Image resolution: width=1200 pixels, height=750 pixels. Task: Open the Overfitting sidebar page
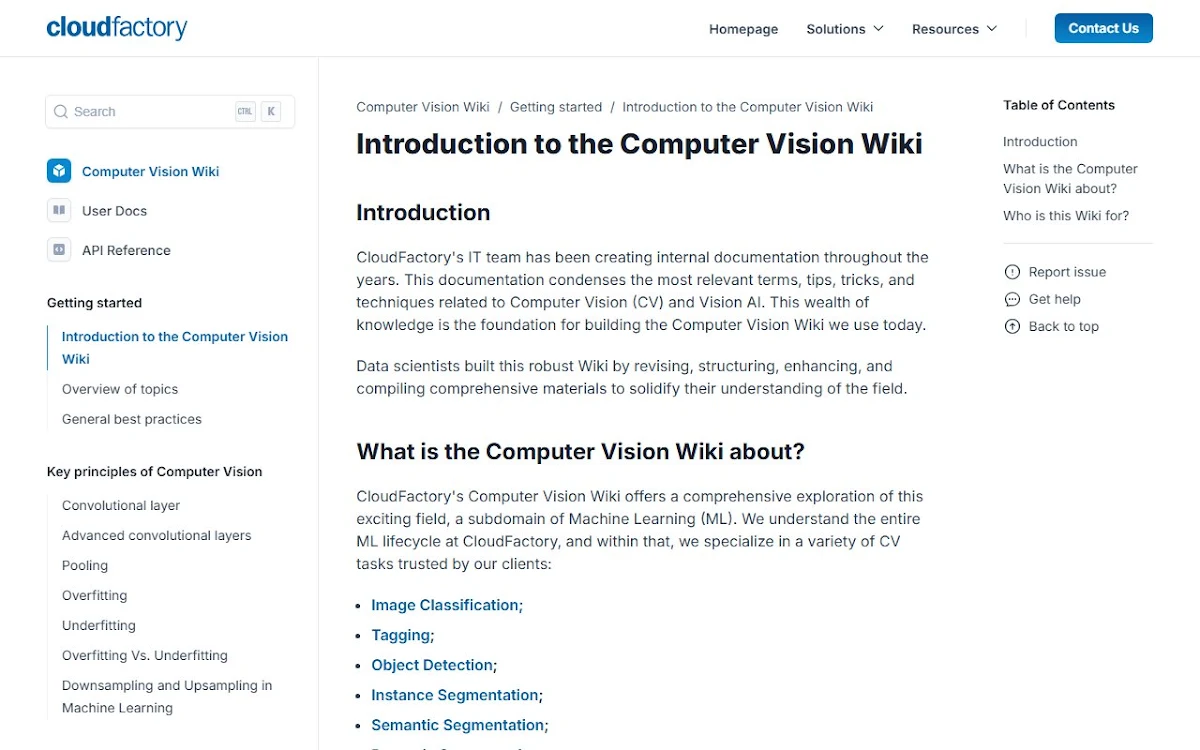click(95, 596)
